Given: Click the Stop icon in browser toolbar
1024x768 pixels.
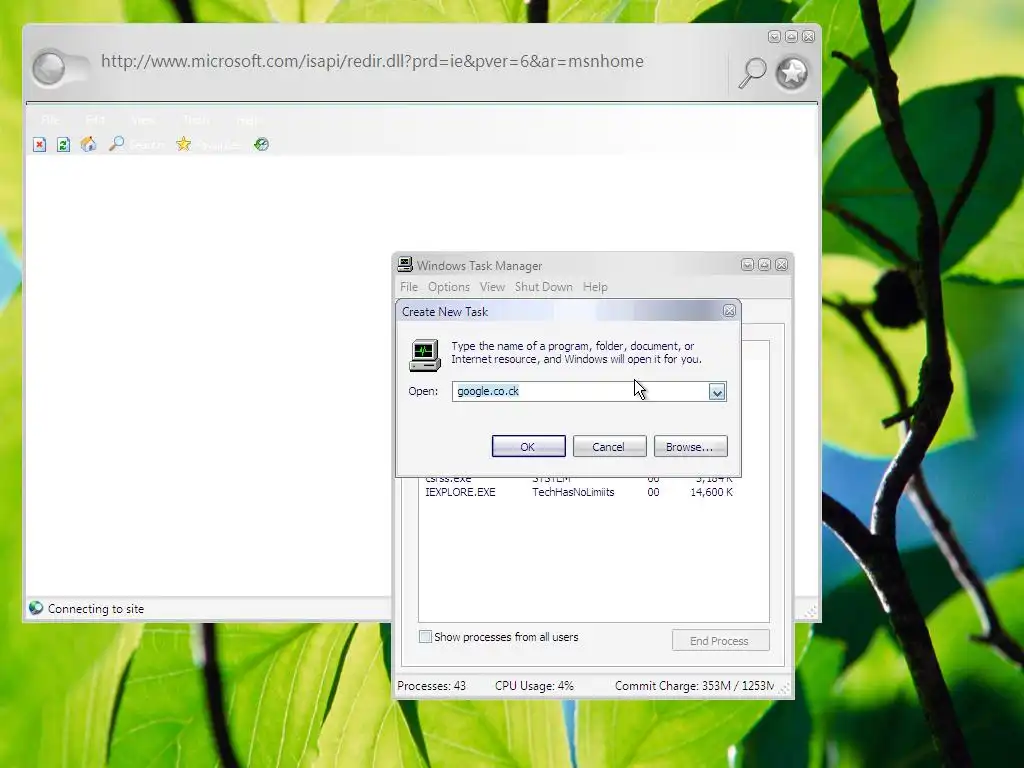Looking at the screenshot, I should 40,144.
